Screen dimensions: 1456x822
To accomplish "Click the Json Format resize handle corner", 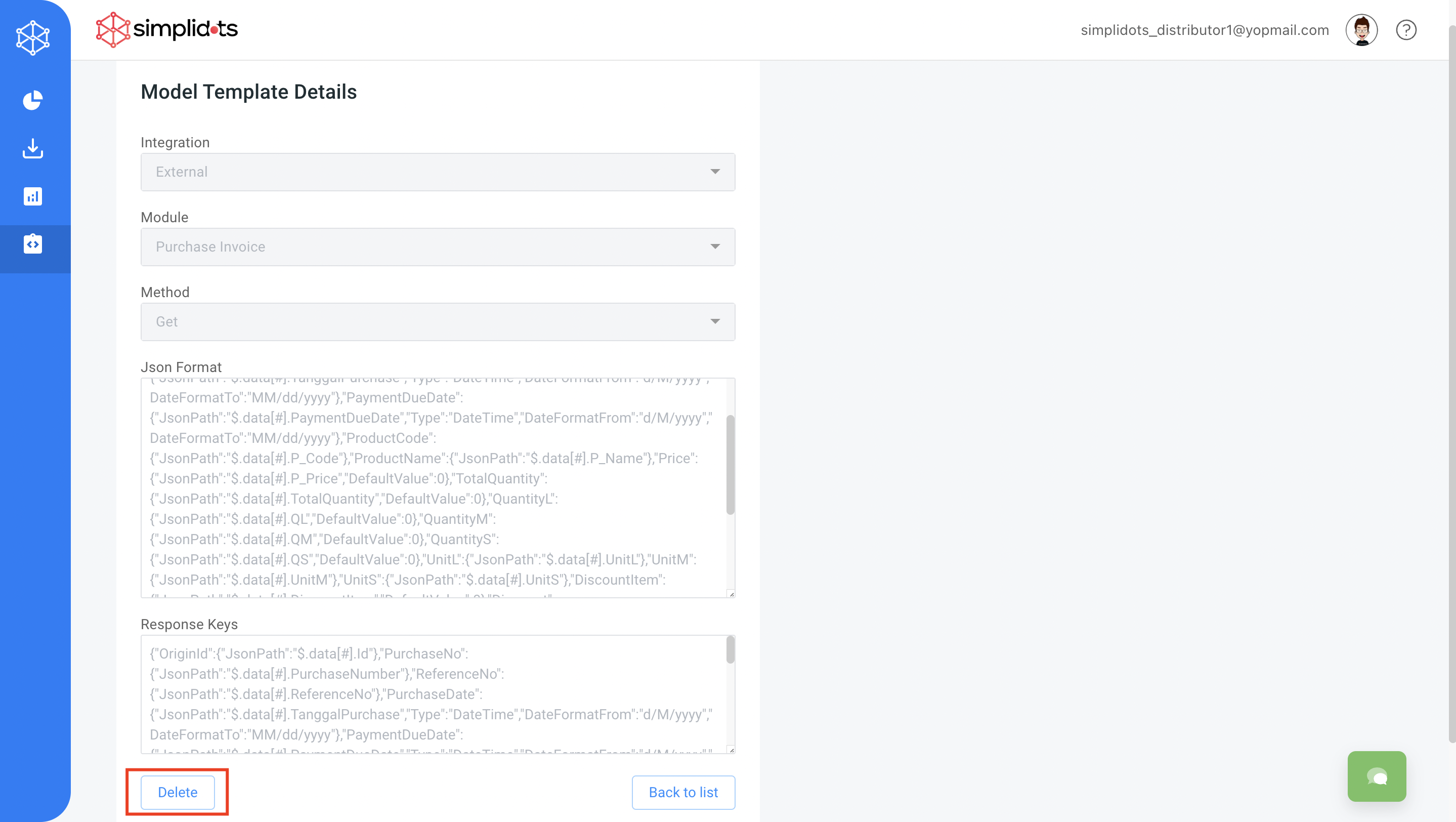I will pyautogui.click(x=731, y=594).
